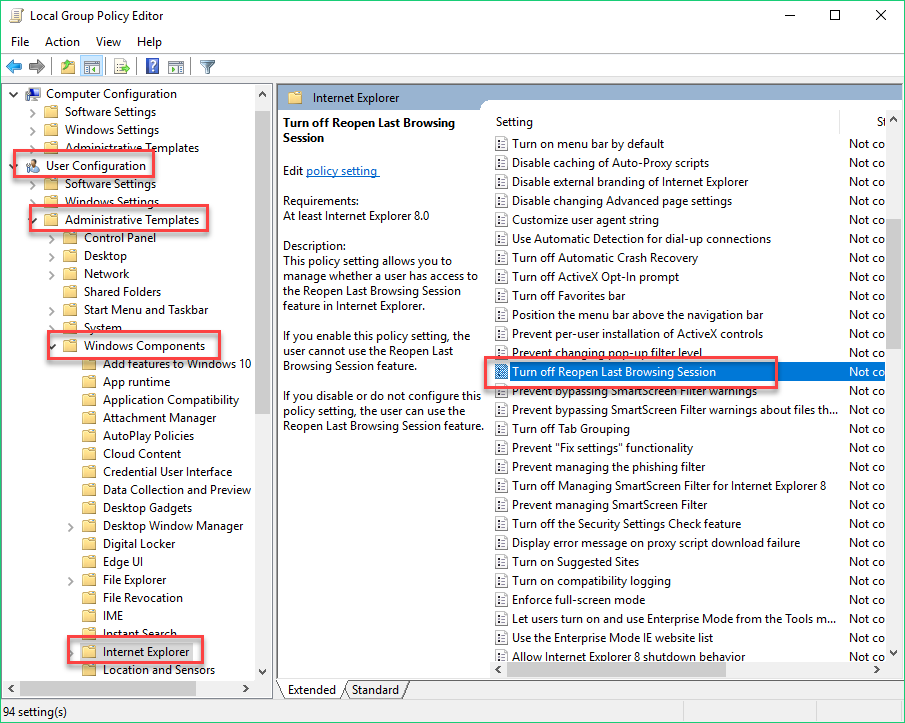Viewport: 905px width, 723px height.
Task: Click the settings list vertical scrollbar thumb
Action: point(893,284)
